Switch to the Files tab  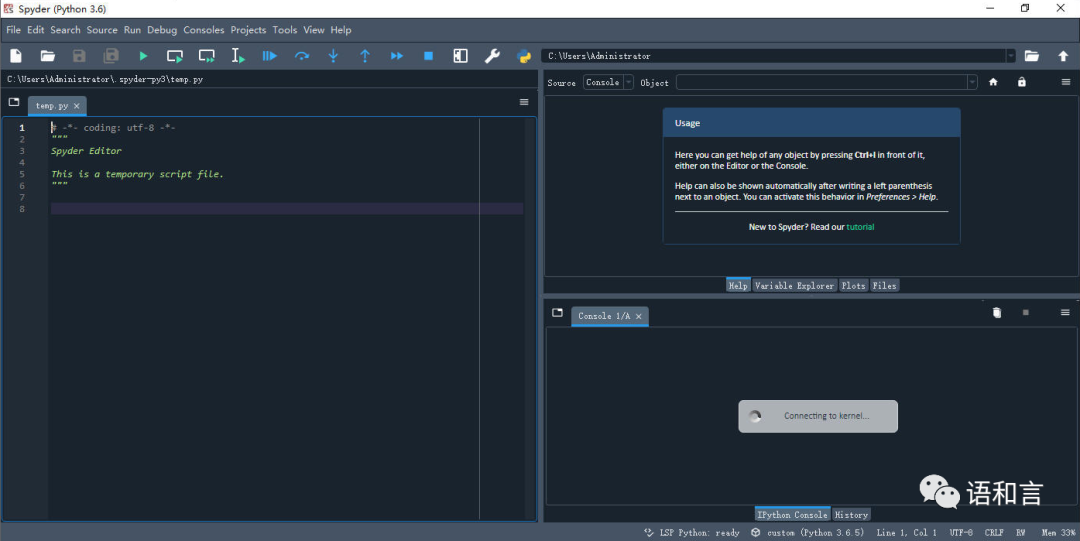pyautogui.click(x=884, y=285)
